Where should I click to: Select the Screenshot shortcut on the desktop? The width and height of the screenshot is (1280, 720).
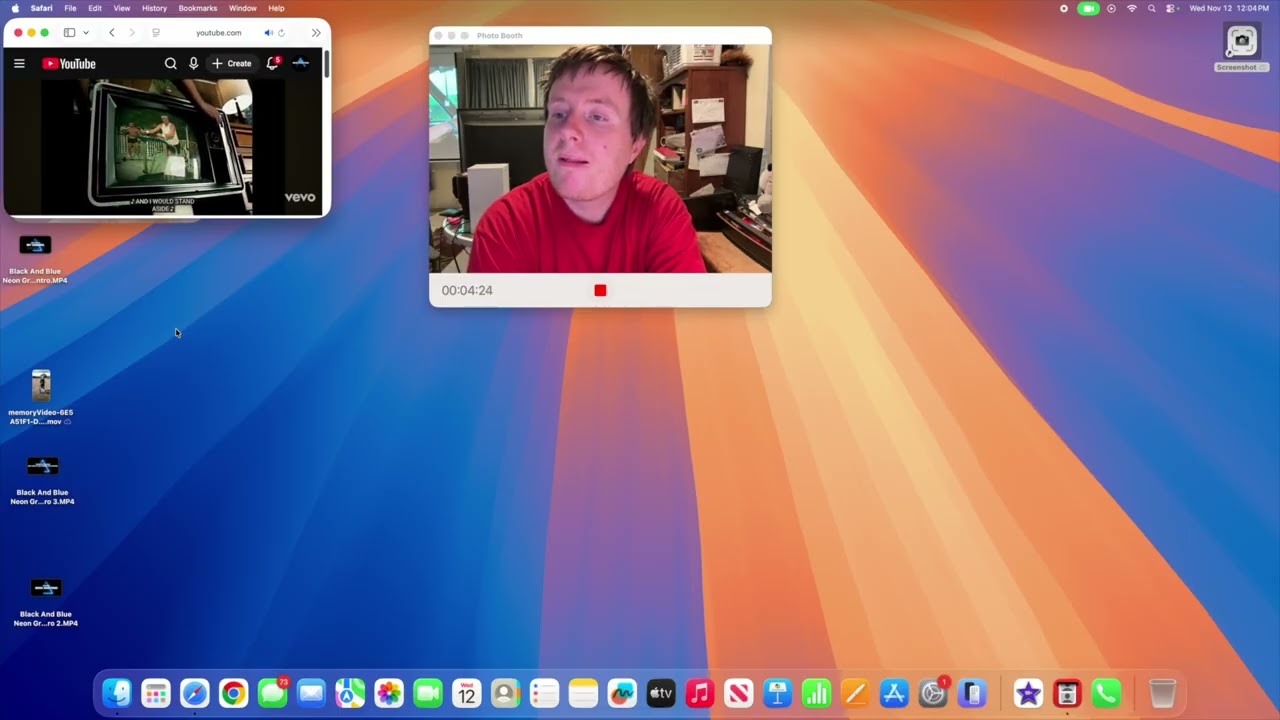(1241, 47)
